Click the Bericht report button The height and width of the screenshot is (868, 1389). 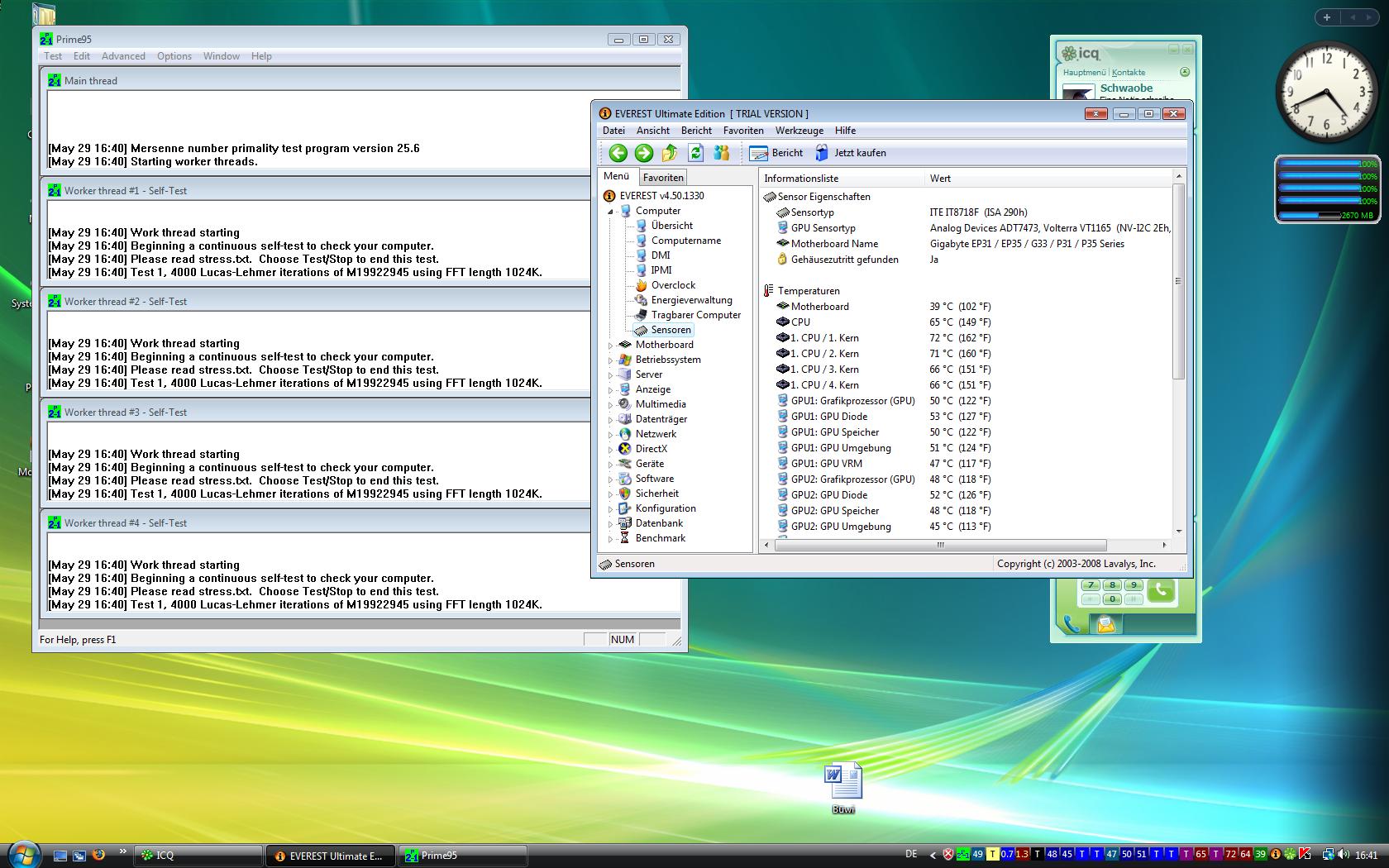click(776, 153)
